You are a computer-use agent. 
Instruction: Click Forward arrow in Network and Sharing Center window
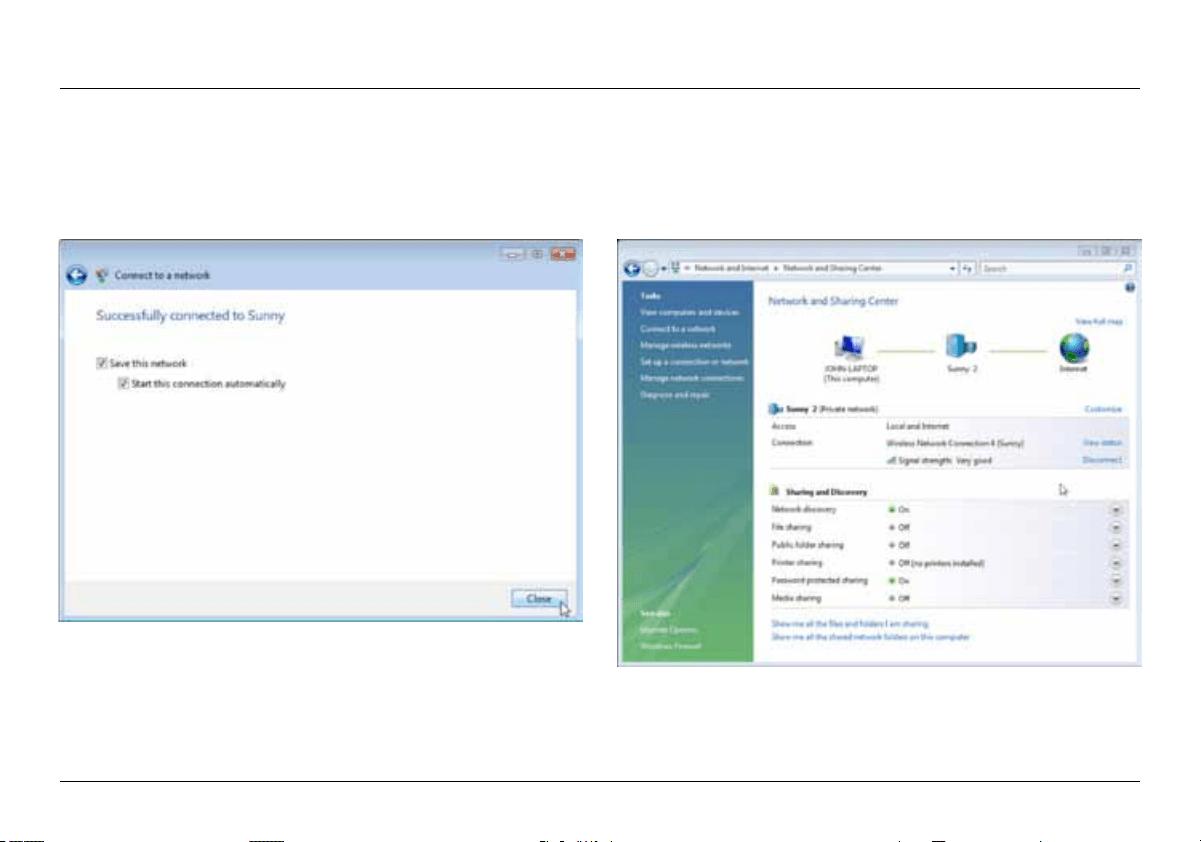click(x=649, y=269)
